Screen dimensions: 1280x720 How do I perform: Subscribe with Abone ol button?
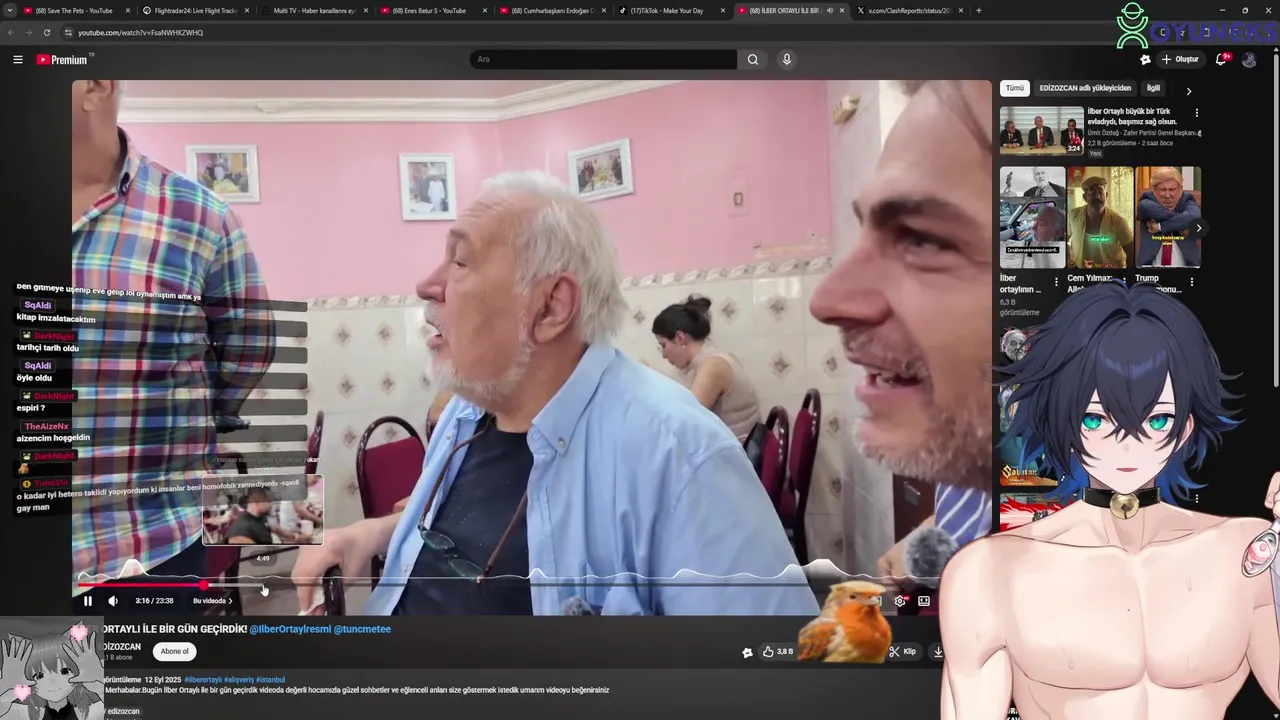pos(175,651)
